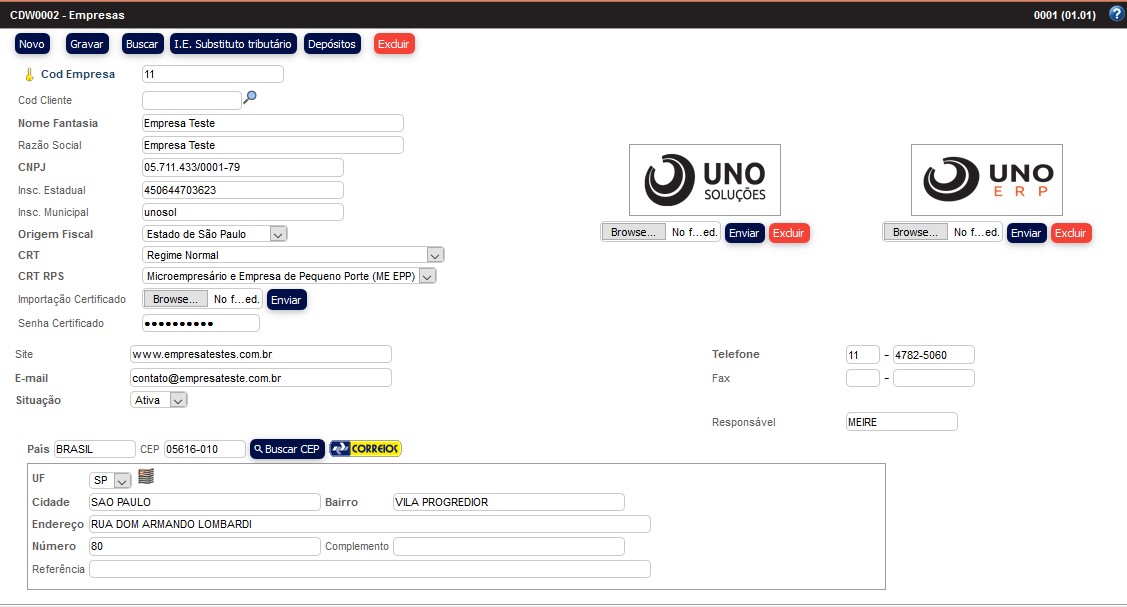Browse for the certificate import file
This screenshot has height=607, width=1127.
(x=176, y=299)
